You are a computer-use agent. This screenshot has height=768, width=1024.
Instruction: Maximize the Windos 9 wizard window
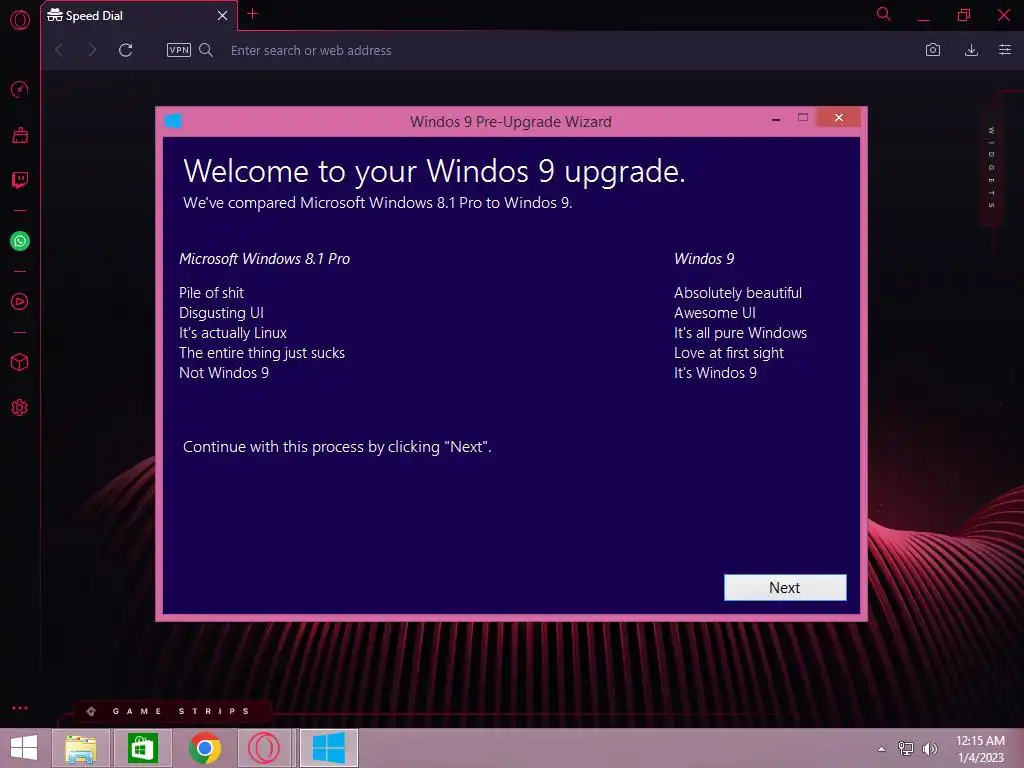(803, 118)
